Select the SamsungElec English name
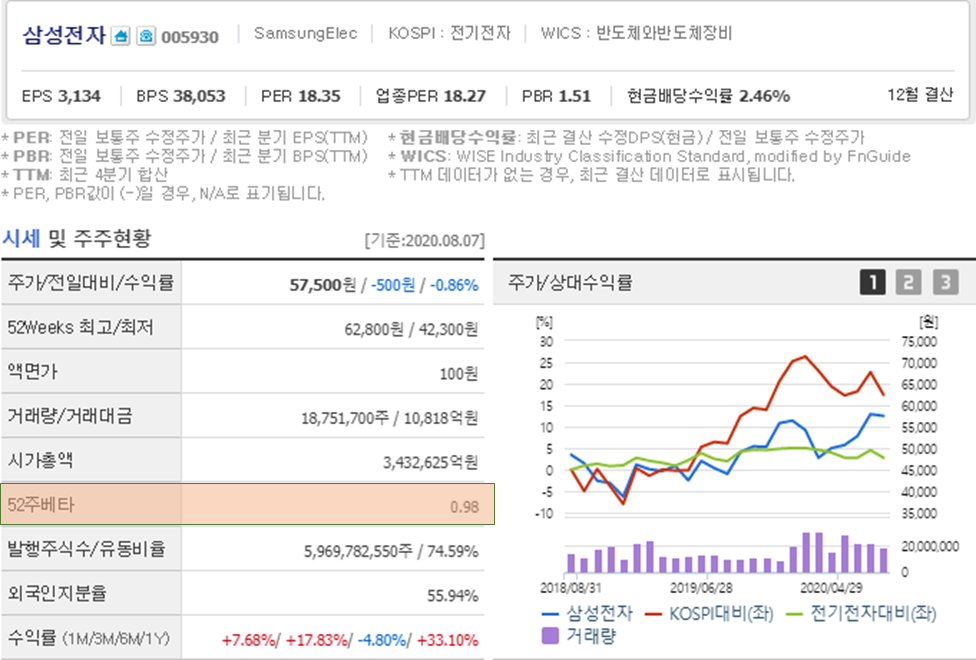The image size is (976, 660). pyautogui.click(x=306, y=33)
